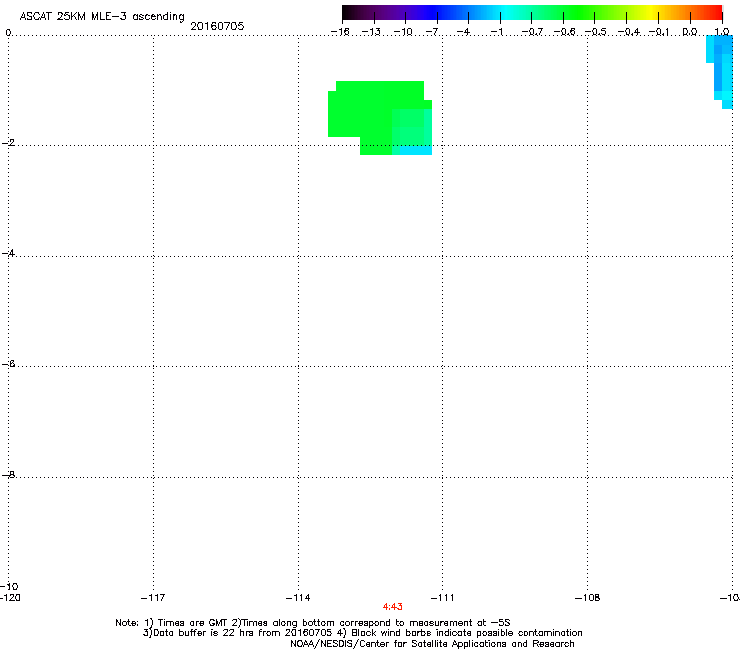Viewport: 740px width, 650px height.
Task: Click the latitude label -2
Action: pyautogui.click(x=8, y=143)
